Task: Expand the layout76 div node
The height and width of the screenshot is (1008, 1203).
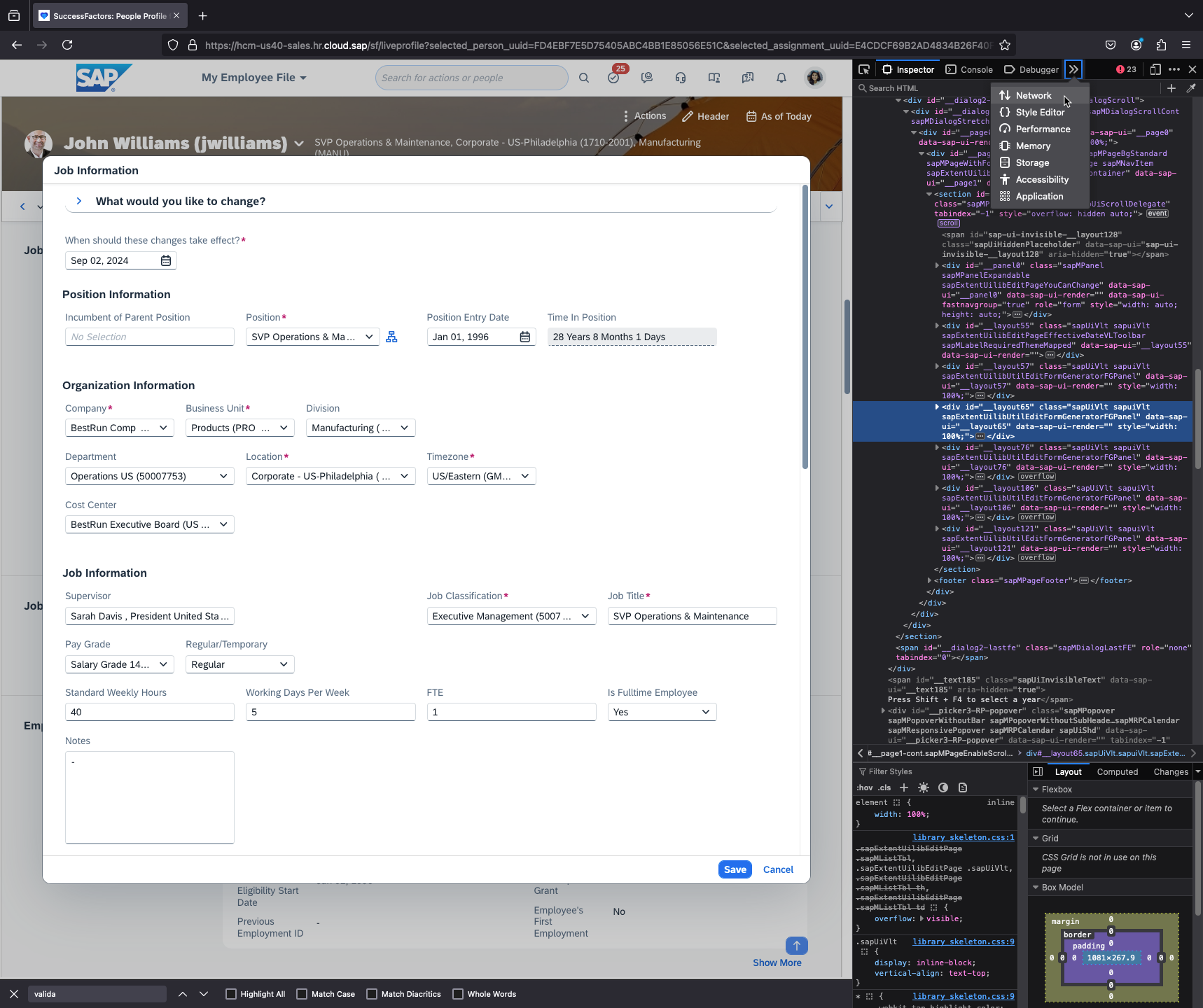Action: coord(937,447)
